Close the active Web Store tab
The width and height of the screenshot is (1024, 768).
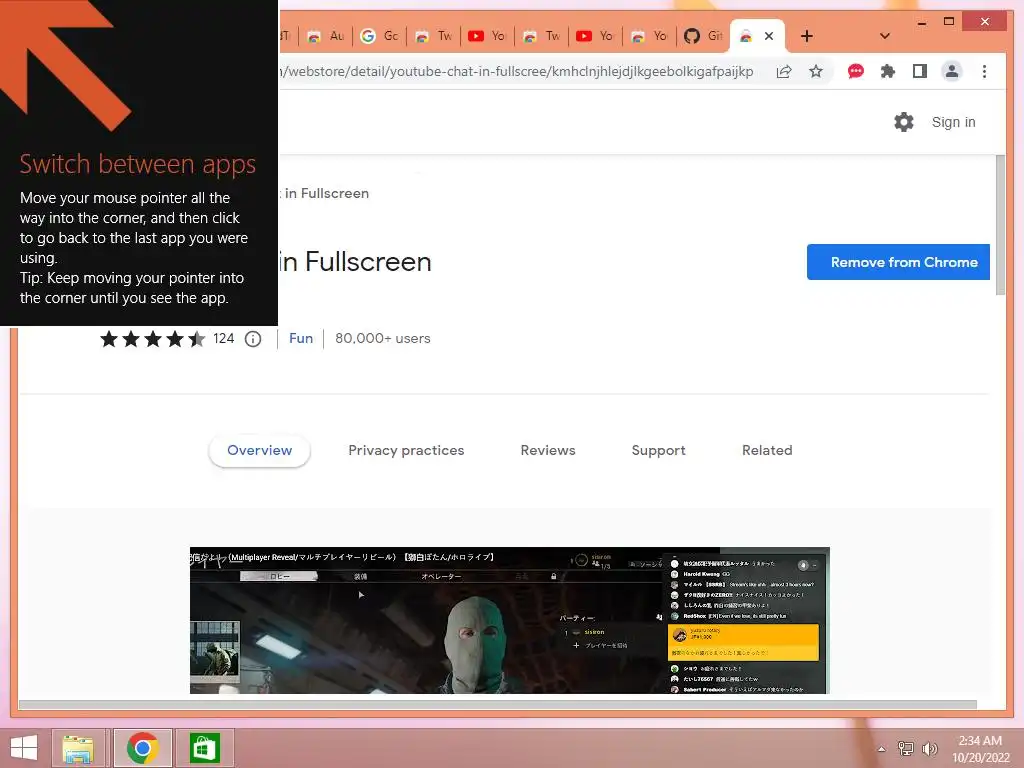pos(769,36)
